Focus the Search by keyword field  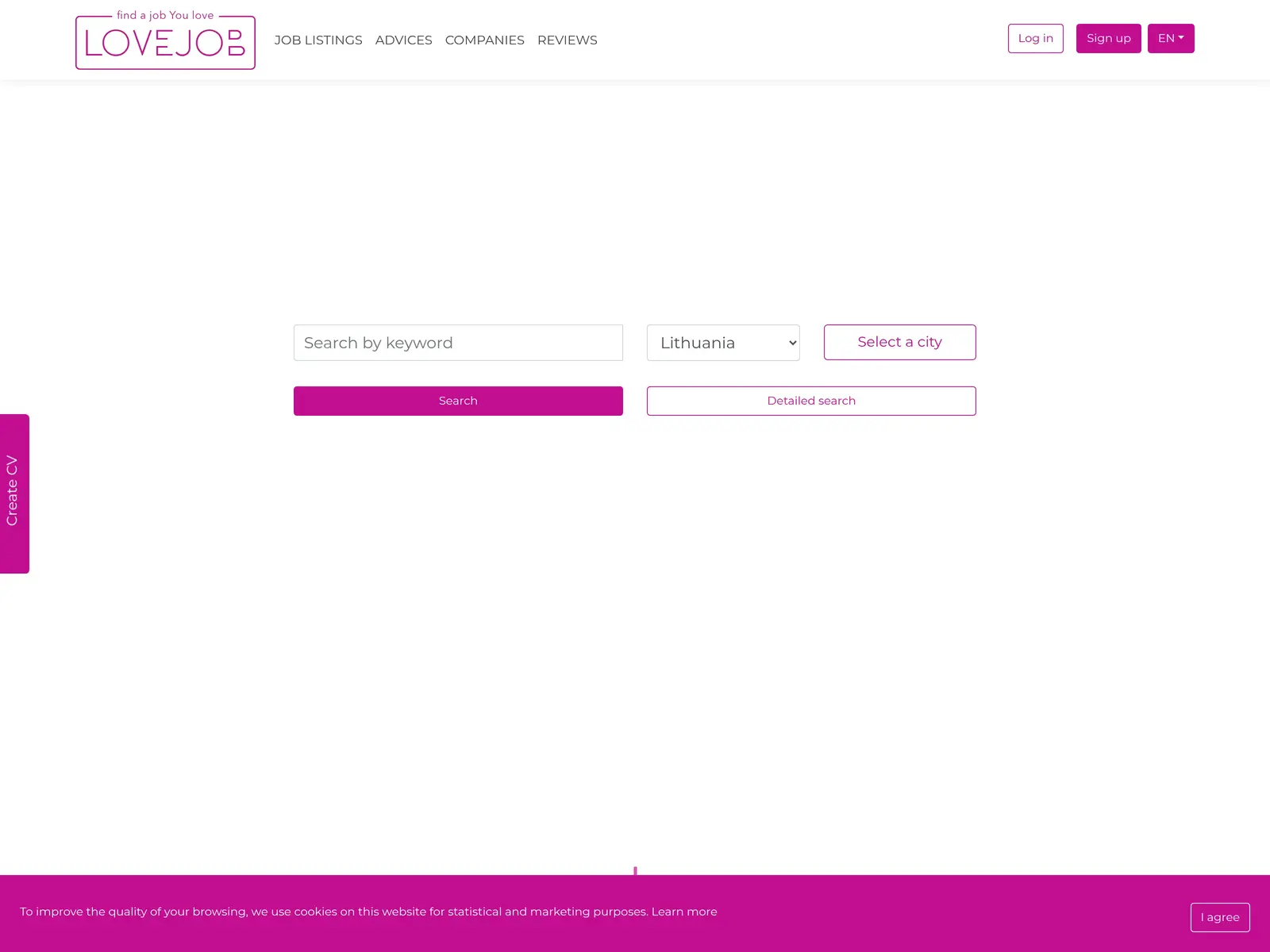(x=458, y=343)
